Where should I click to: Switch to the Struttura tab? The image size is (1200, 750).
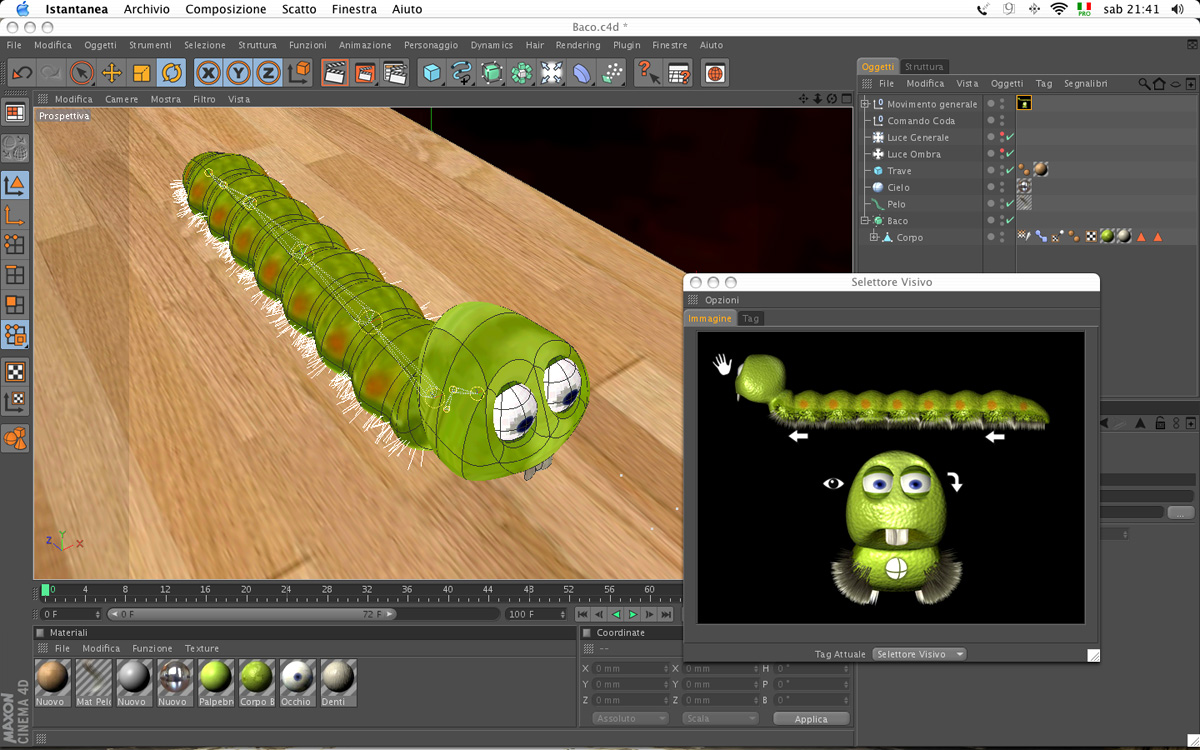click(x=924, y=67)
